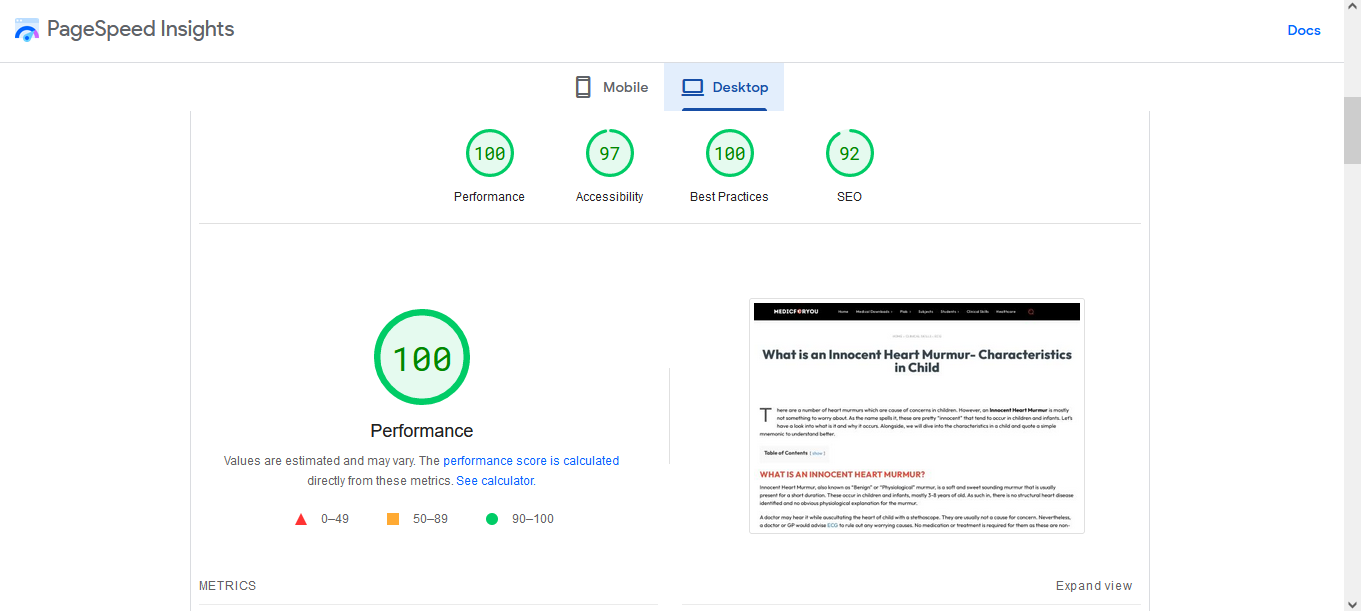
Task: Click the SEO label under gauge
Action: (x=849, y=197)
